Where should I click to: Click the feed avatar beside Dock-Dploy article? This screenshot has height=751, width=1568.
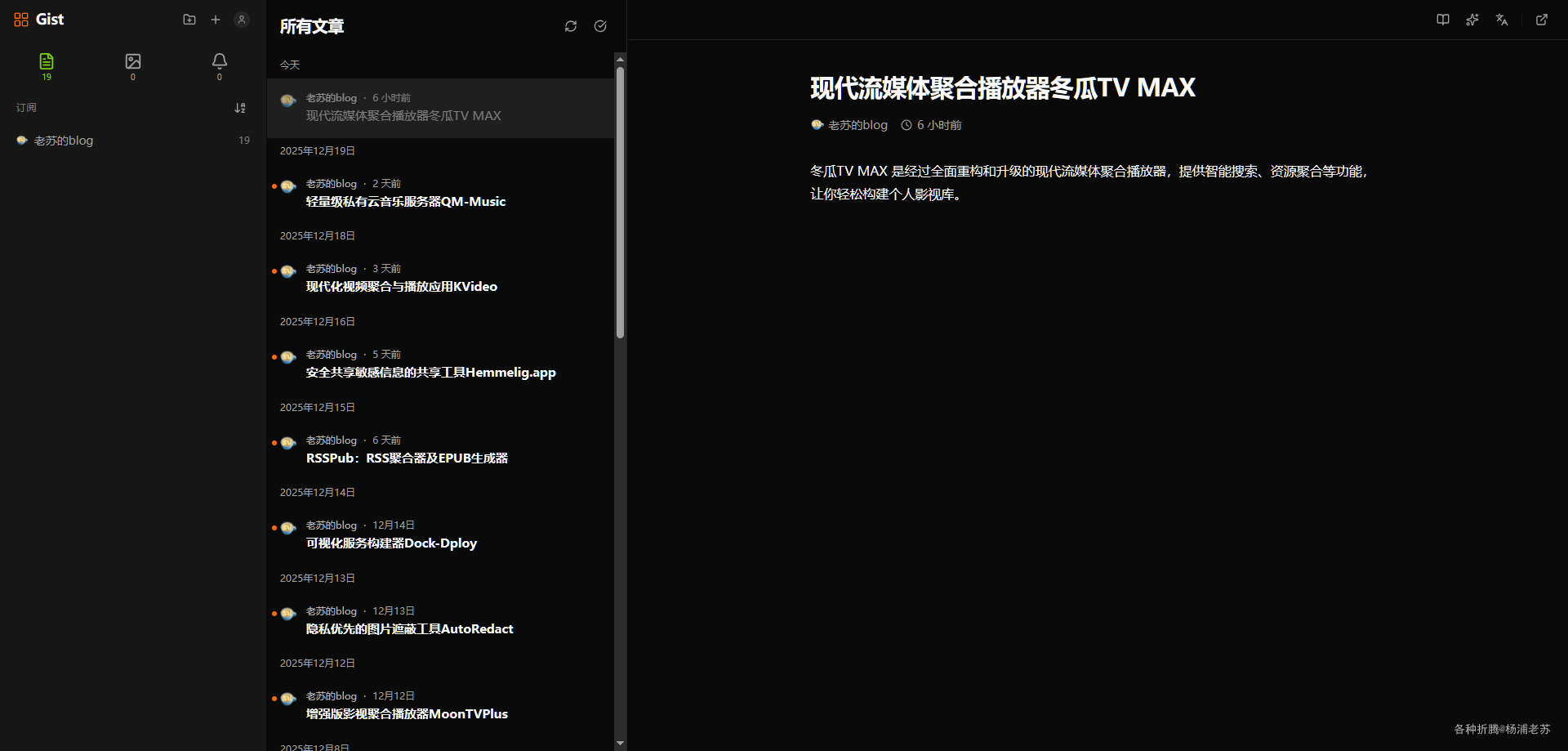coord(288,528)
